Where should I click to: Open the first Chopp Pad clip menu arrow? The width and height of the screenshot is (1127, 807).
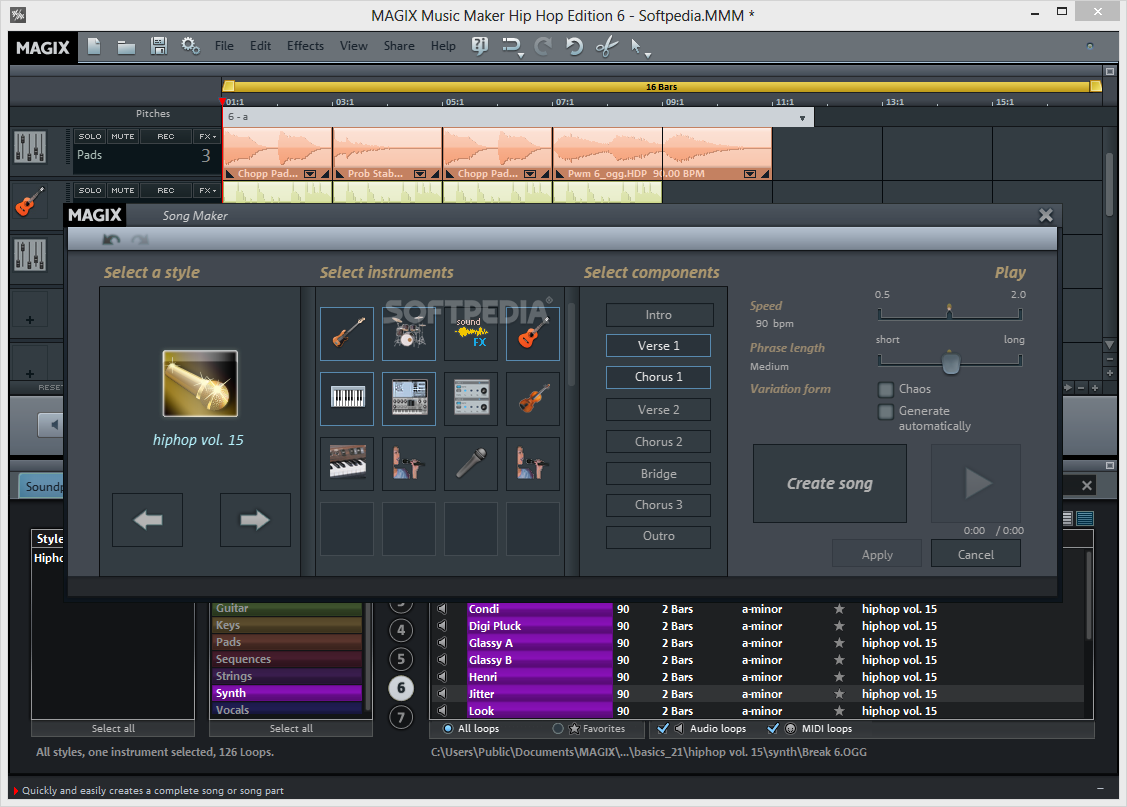[x=310, y=174]
